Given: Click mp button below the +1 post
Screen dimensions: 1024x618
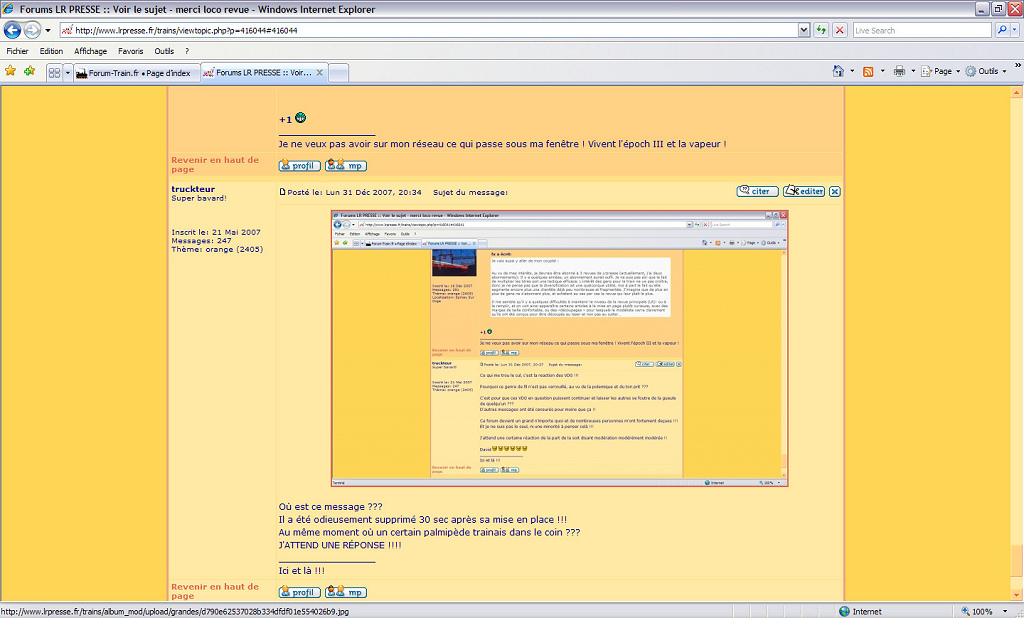Looking at the screenshot, I should (345, 166).
